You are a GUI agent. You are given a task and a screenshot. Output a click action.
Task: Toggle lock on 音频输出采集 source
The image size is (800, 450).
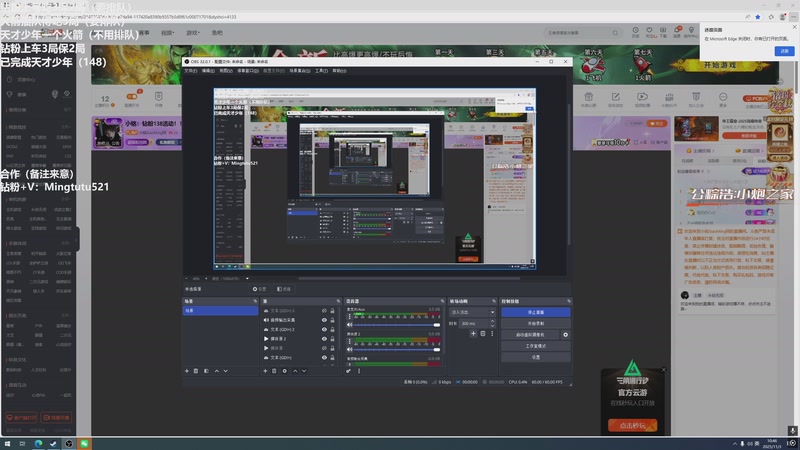point(333,320)
